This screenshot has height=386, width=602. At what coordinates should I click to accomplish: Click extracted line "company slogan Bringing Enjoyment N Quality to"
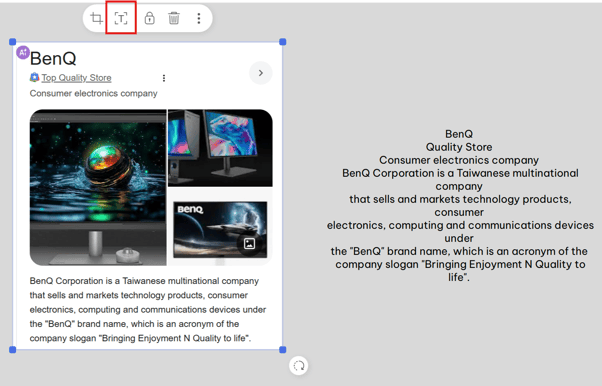click(x=460, y=264)
